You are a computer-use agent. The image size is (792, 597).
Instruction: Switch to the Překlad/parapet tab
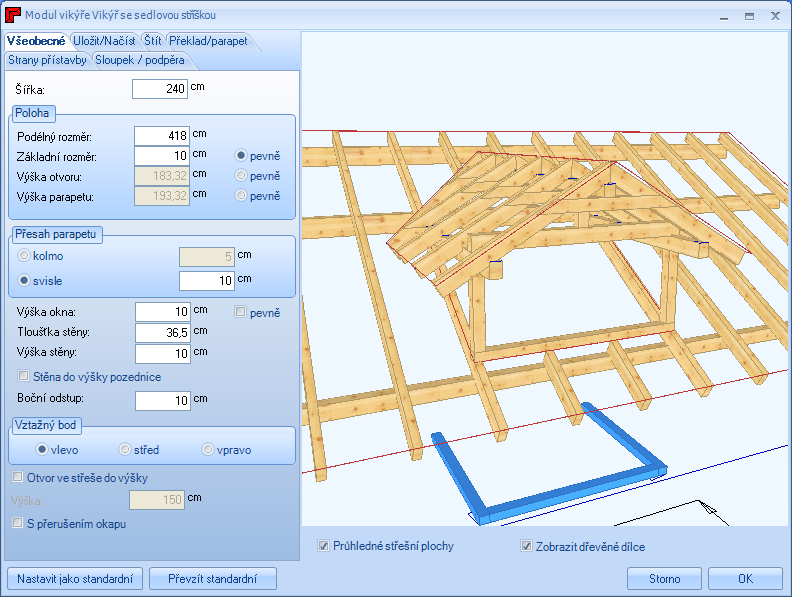208,41
